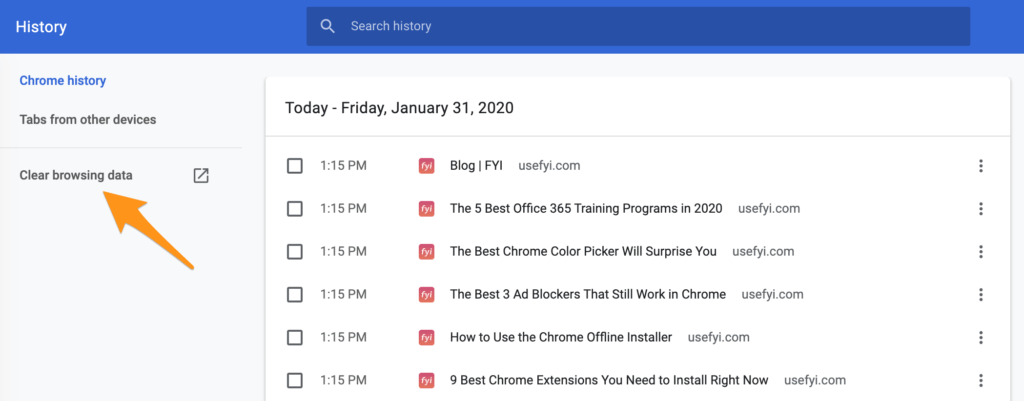Switch to Tabs from other devices
1024x401 pixels.
point(88,120)
